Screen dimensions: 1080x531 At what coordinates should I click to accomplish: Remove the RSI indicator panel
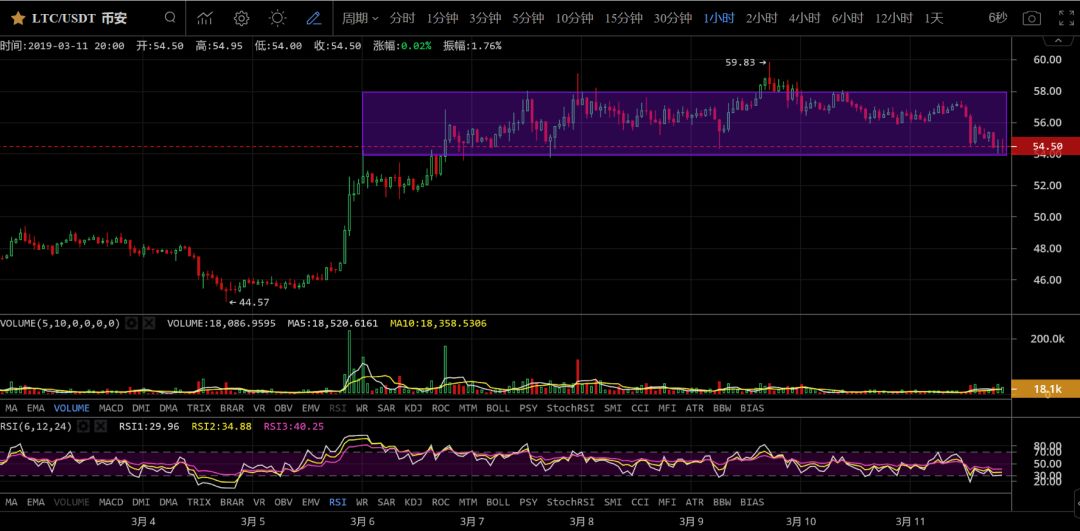click(101, 426)
